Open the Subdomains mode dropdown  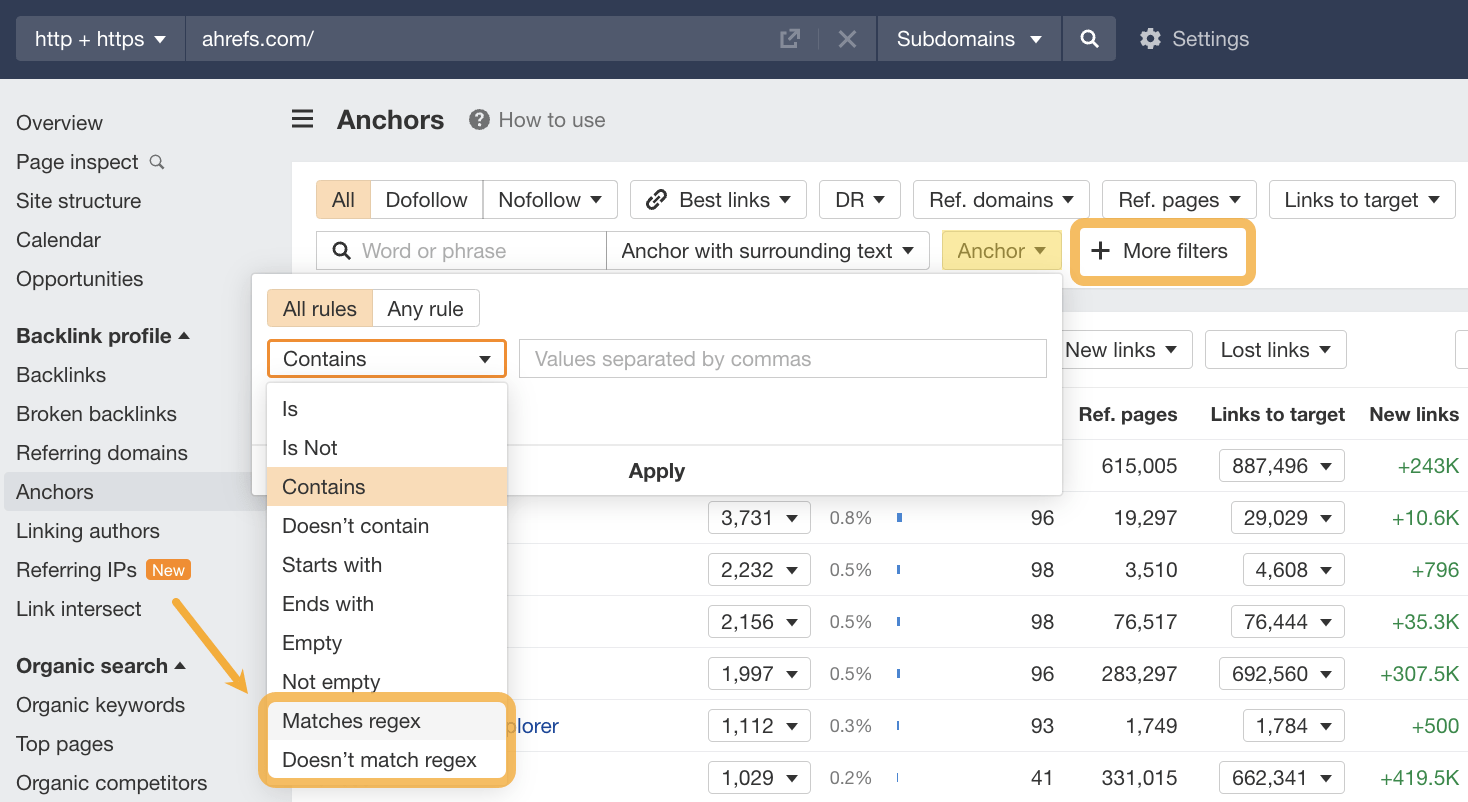coord(969,39)
